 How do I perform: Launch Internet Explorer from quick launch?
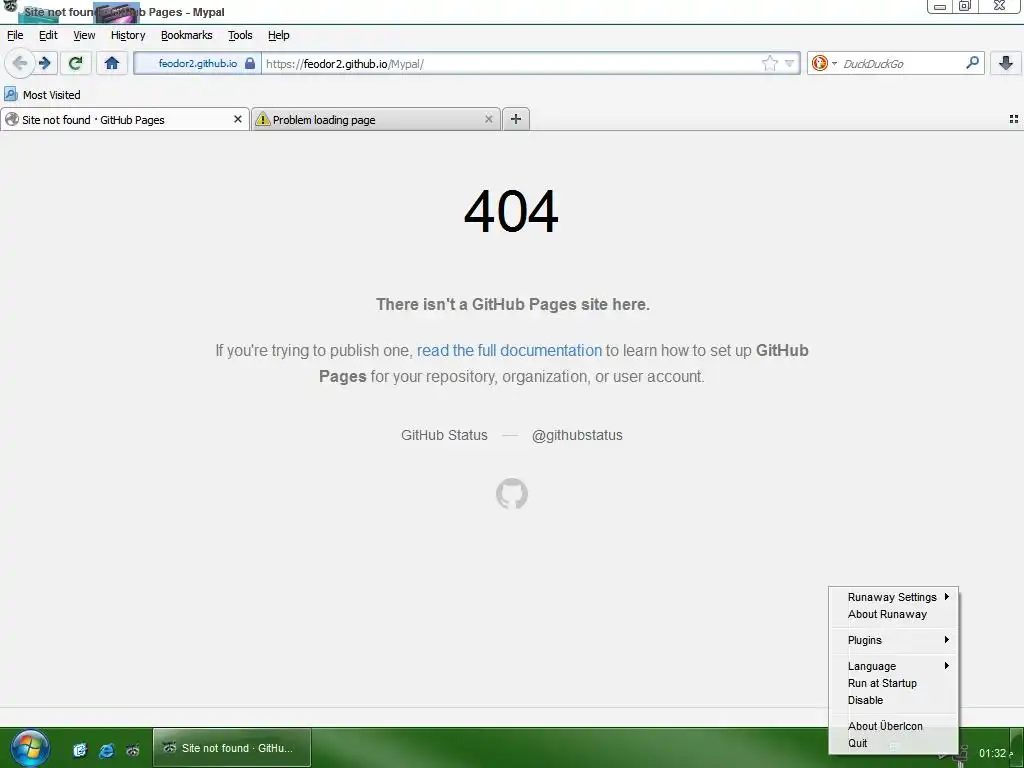tap(106, 750)
